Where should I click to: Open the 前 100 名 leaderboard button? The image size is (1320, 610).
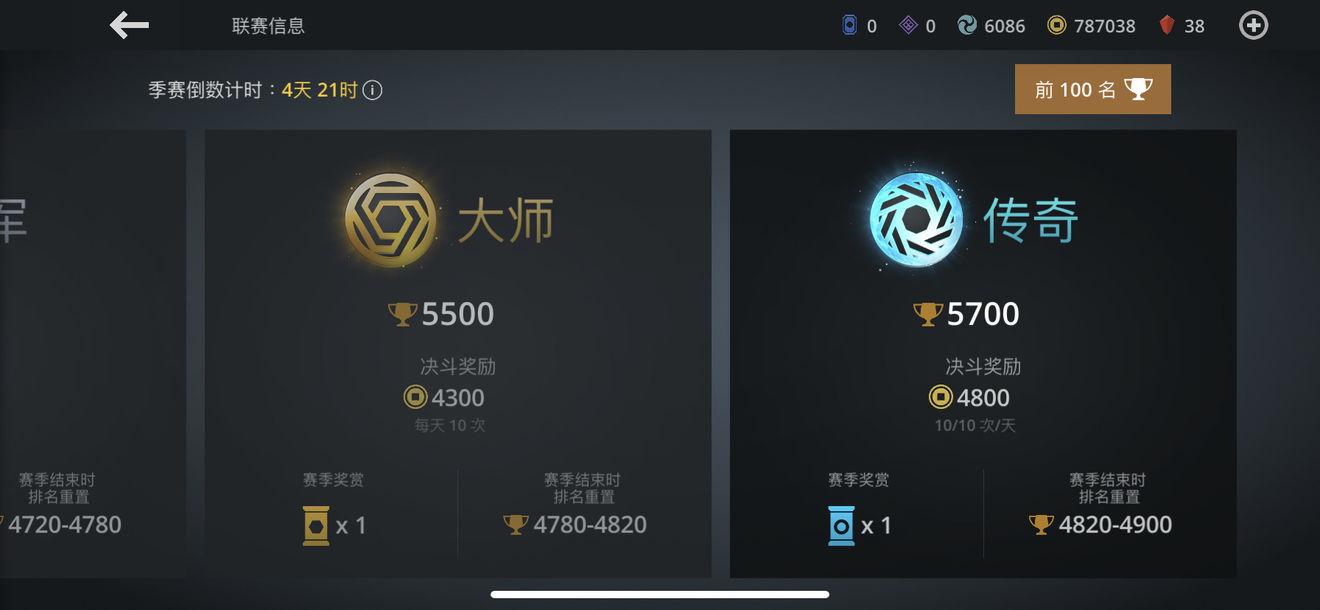coord(1093,89)
